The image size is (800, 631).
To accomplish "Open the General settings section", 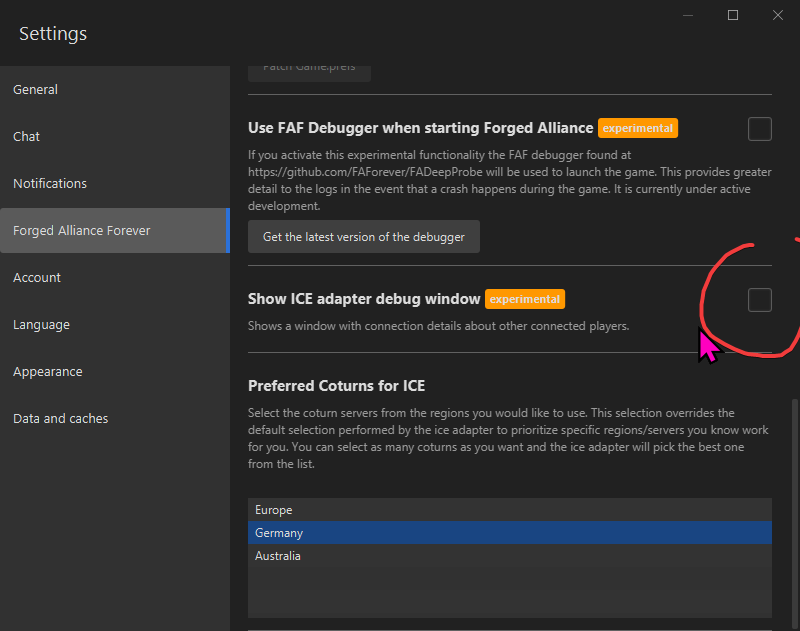I will click(x=115, y=89).
